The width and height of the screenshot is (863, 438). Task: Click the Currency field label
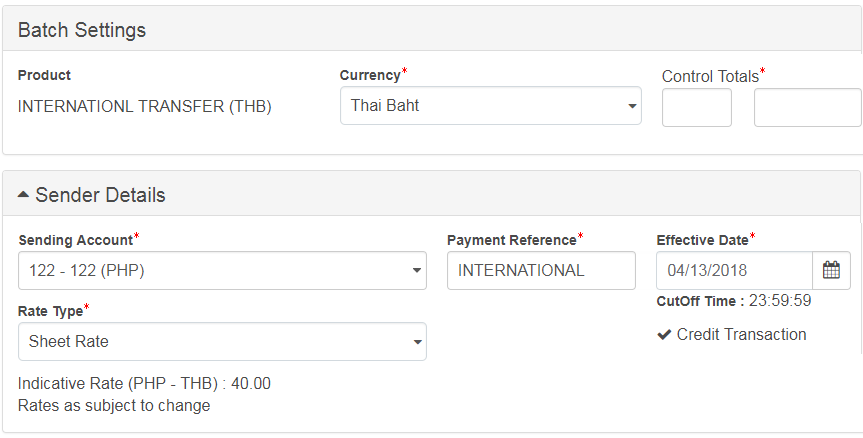tap(369, 75)
